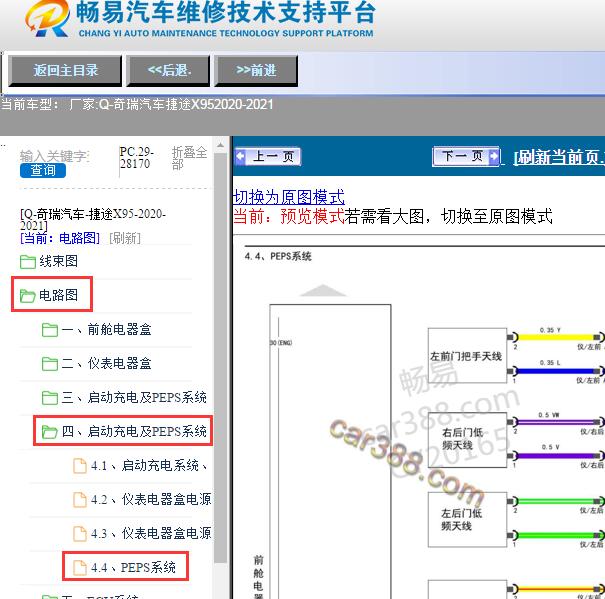605x599 pixels.
Task: Click page icon of 4.1、启动充电系统
Action: point(80,465)
